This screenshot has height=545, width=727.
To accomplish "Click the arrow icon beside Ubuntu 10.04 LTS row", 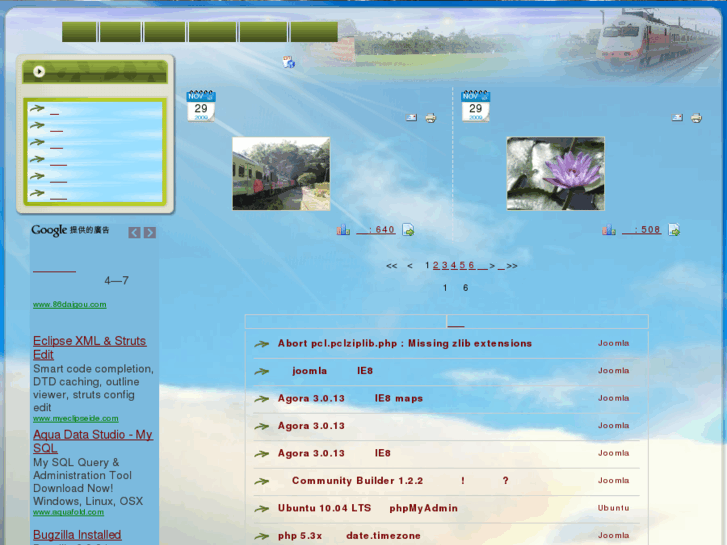I will point(261,508).
